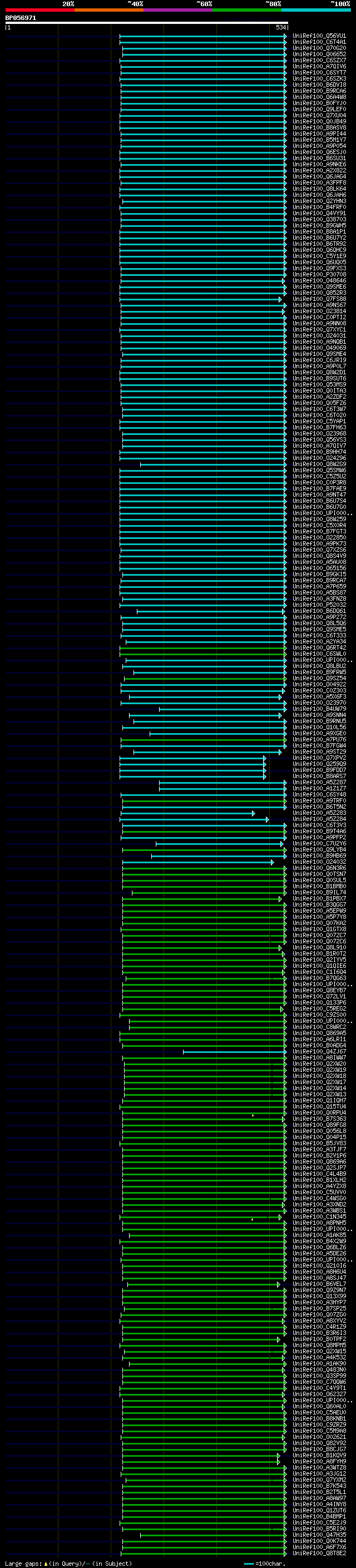Click hit UniRef100_B9FRW5

[319, 672]
